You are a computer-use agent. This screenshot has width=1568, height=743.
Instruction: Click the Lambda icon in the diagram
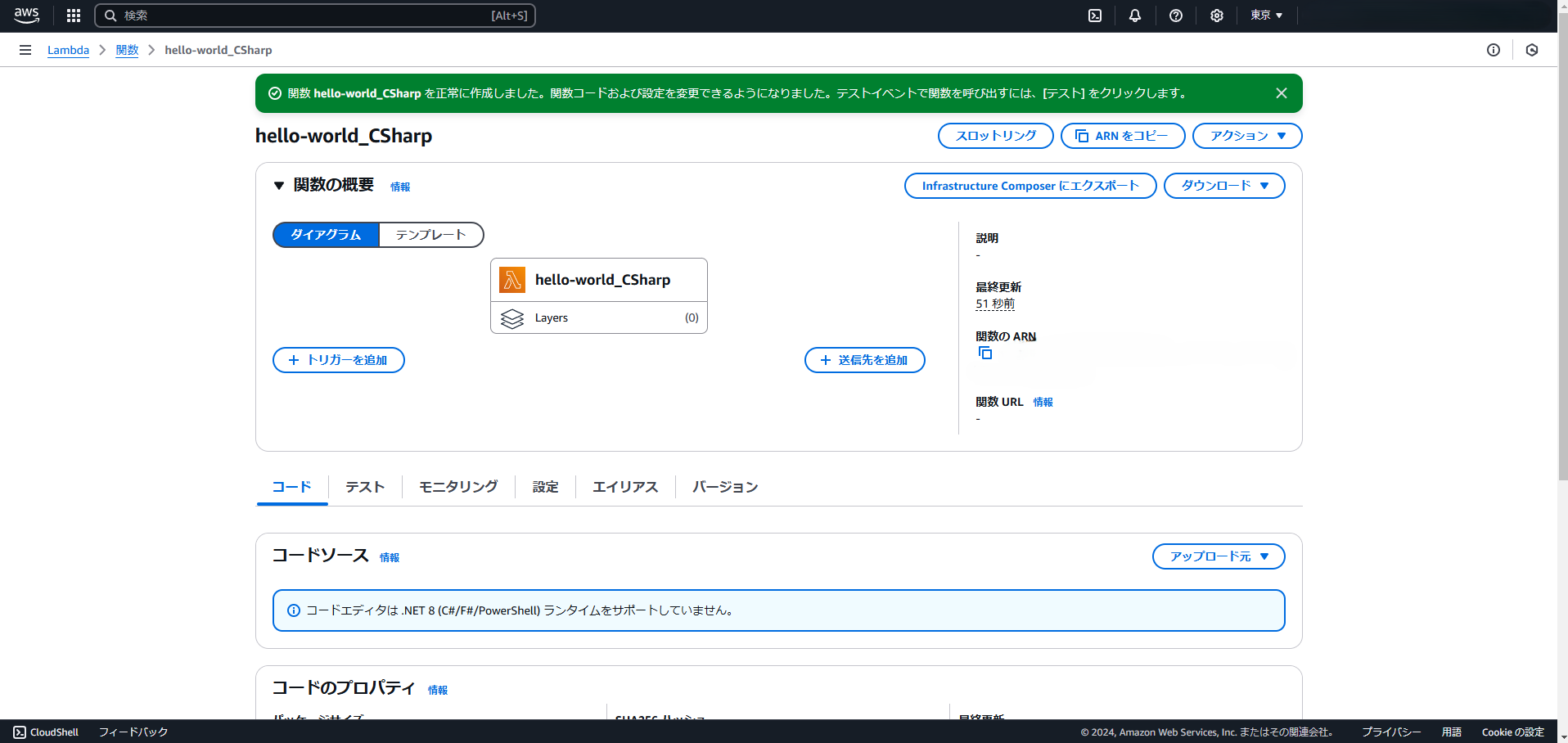(512, 280)
